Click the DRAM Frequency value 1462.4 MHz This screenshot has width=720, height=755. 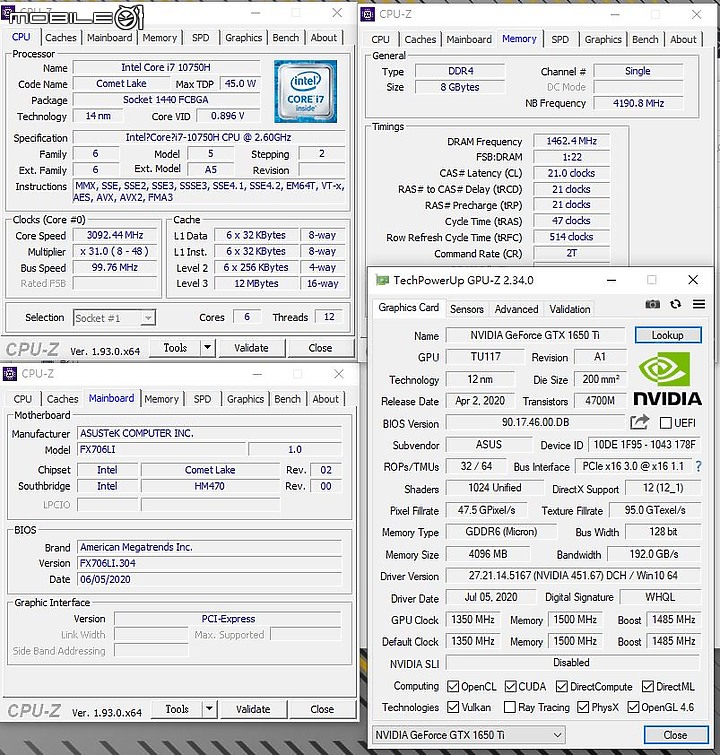pyautogui.click(x=571, y=141)
